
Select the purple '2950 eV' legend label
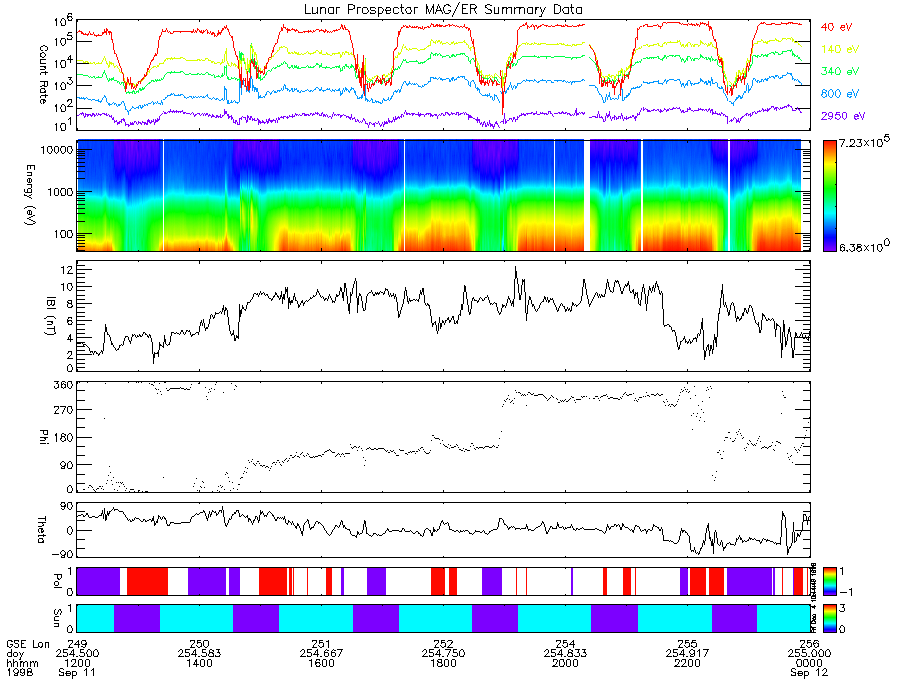[x=843, y=116]
